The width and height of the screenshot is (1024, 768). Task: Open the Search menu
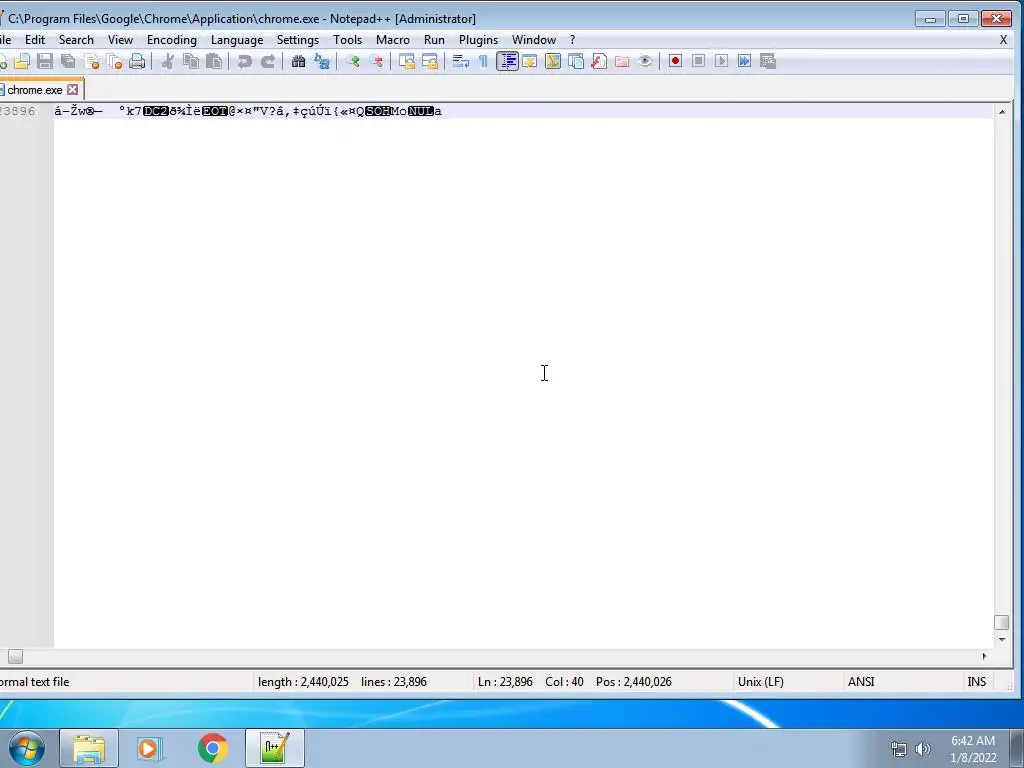point(76,40)
